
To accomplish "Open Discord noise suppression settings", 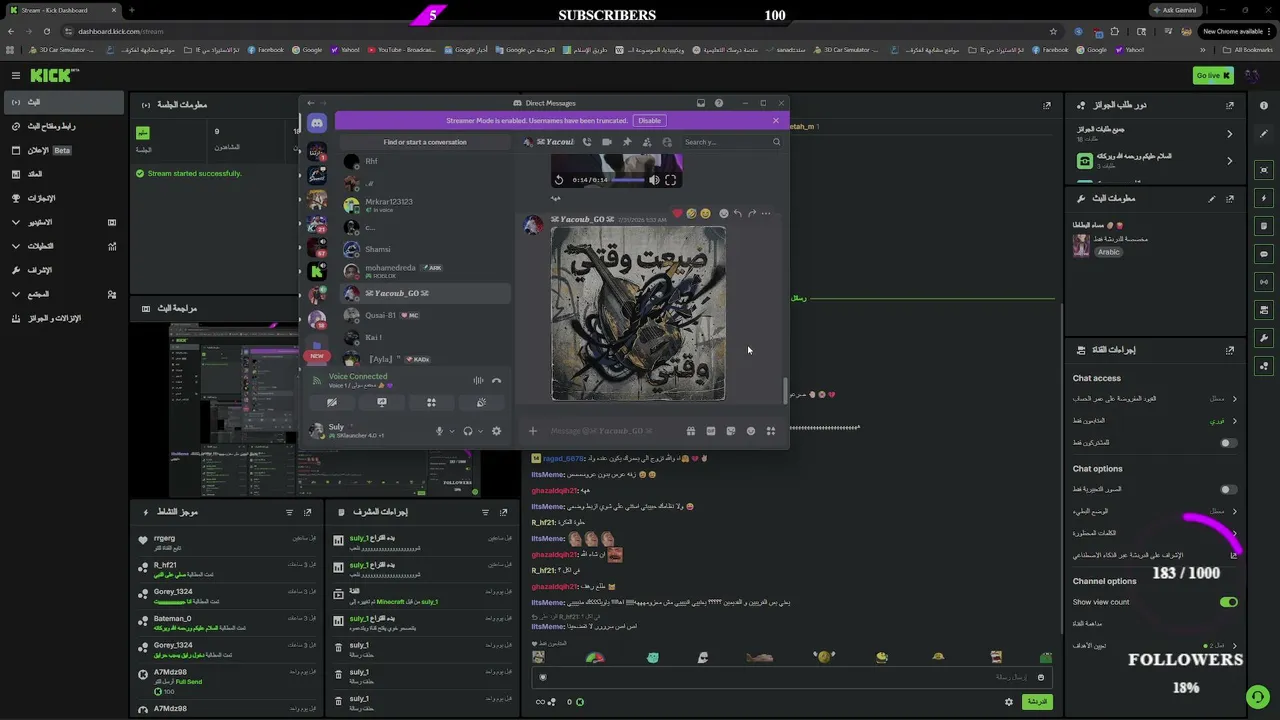I will (x=478, y=380).
